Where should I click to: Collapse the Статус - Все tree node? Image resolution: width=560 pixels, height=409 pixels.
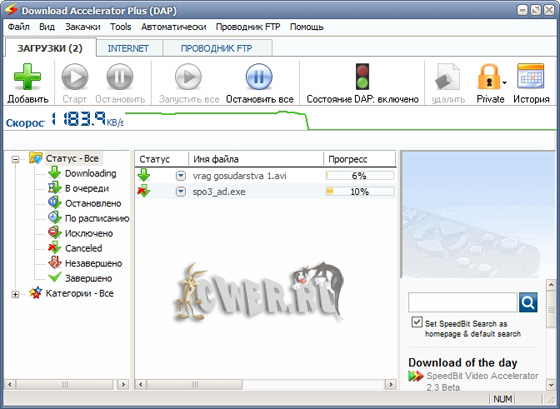pos(15,159)
